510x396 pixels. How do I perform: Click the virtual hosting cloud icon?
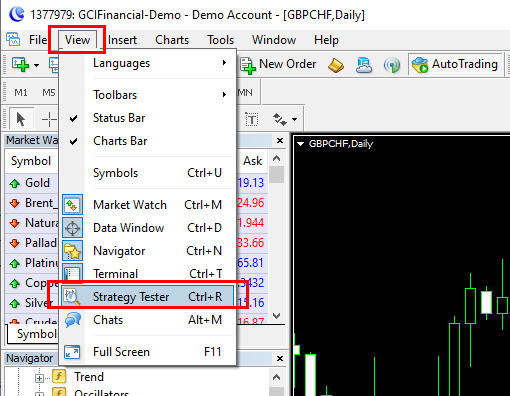point(364,65)
